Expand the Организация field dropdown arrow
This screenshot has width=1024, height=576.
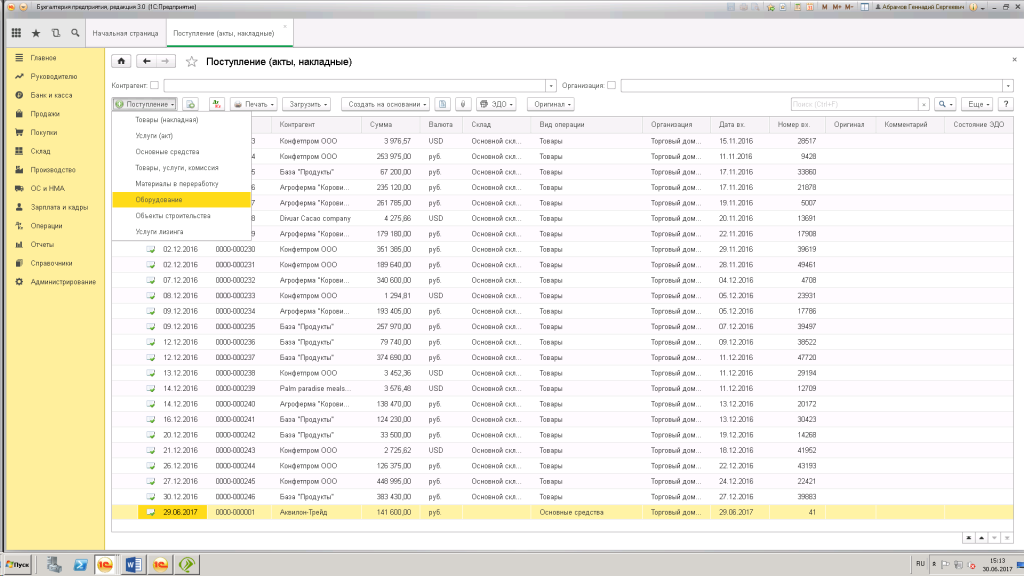tap(1008, 86)
